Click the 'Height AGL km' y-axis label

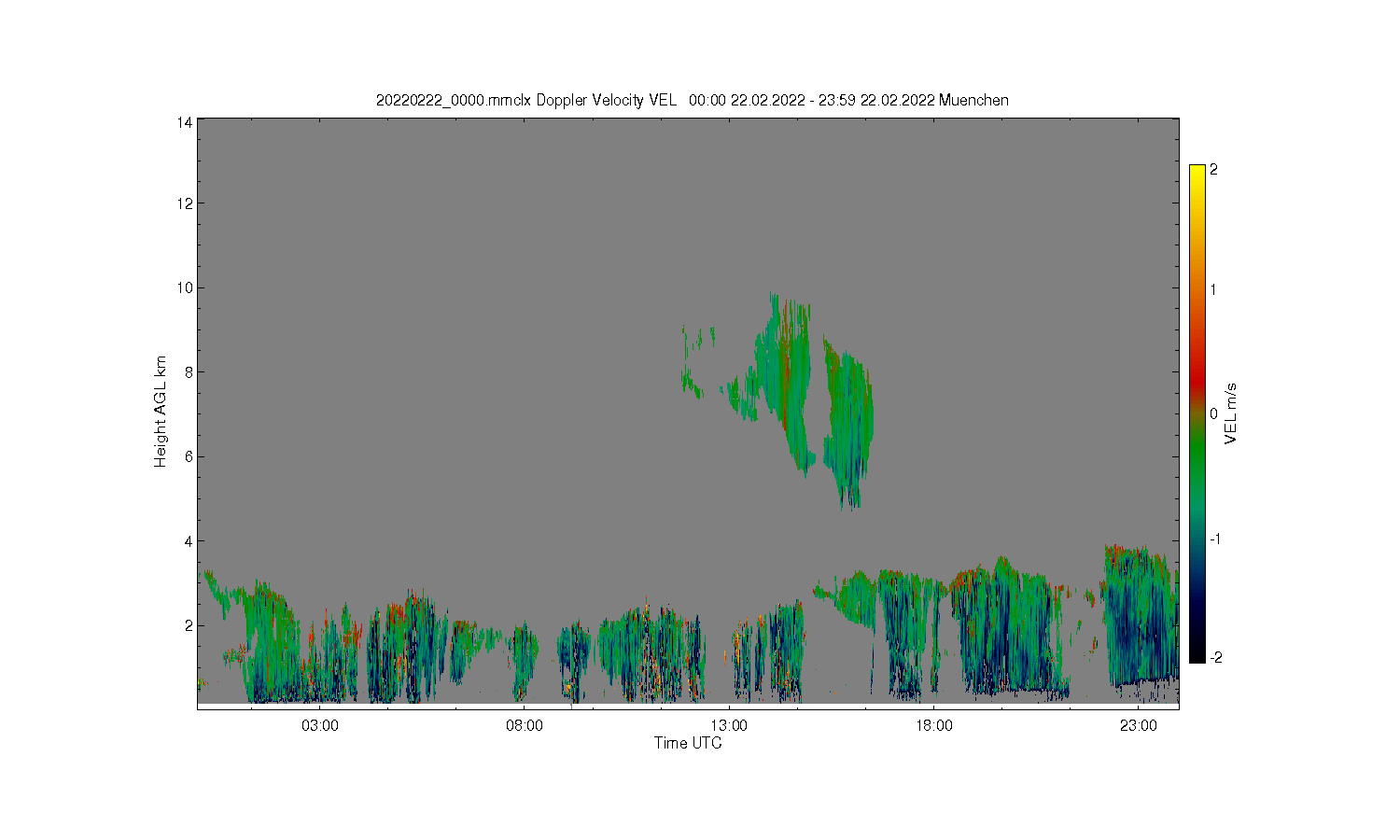point(161,412)
